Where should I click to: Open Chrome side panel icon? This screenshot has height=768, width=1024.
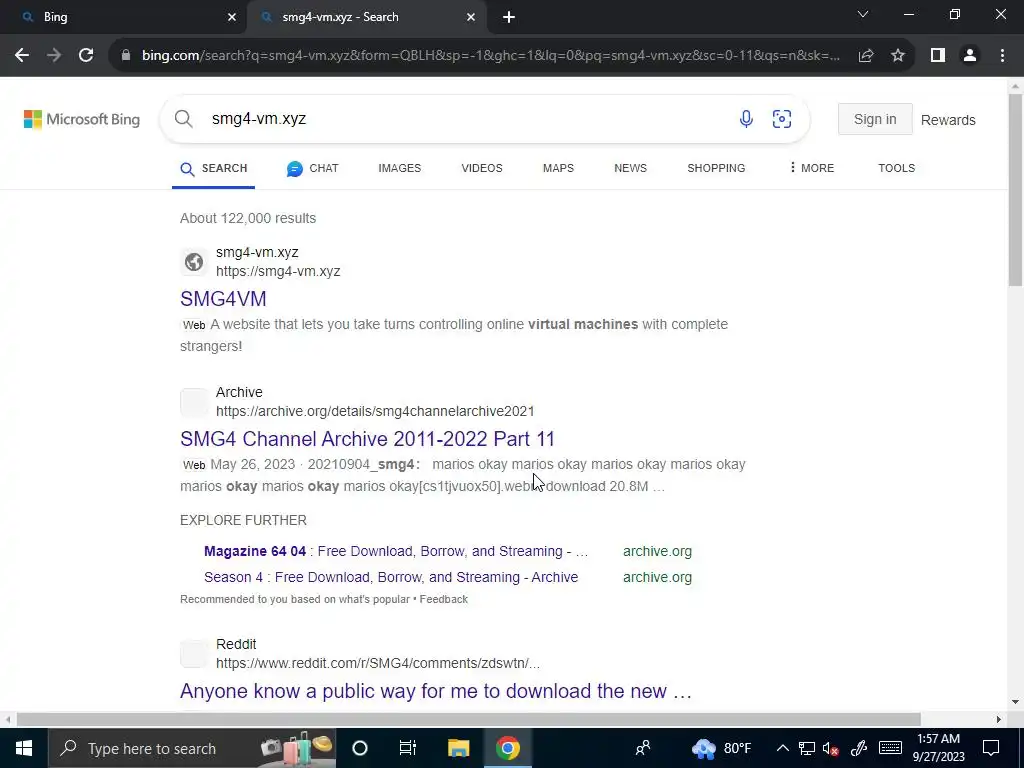pos(938,56)
